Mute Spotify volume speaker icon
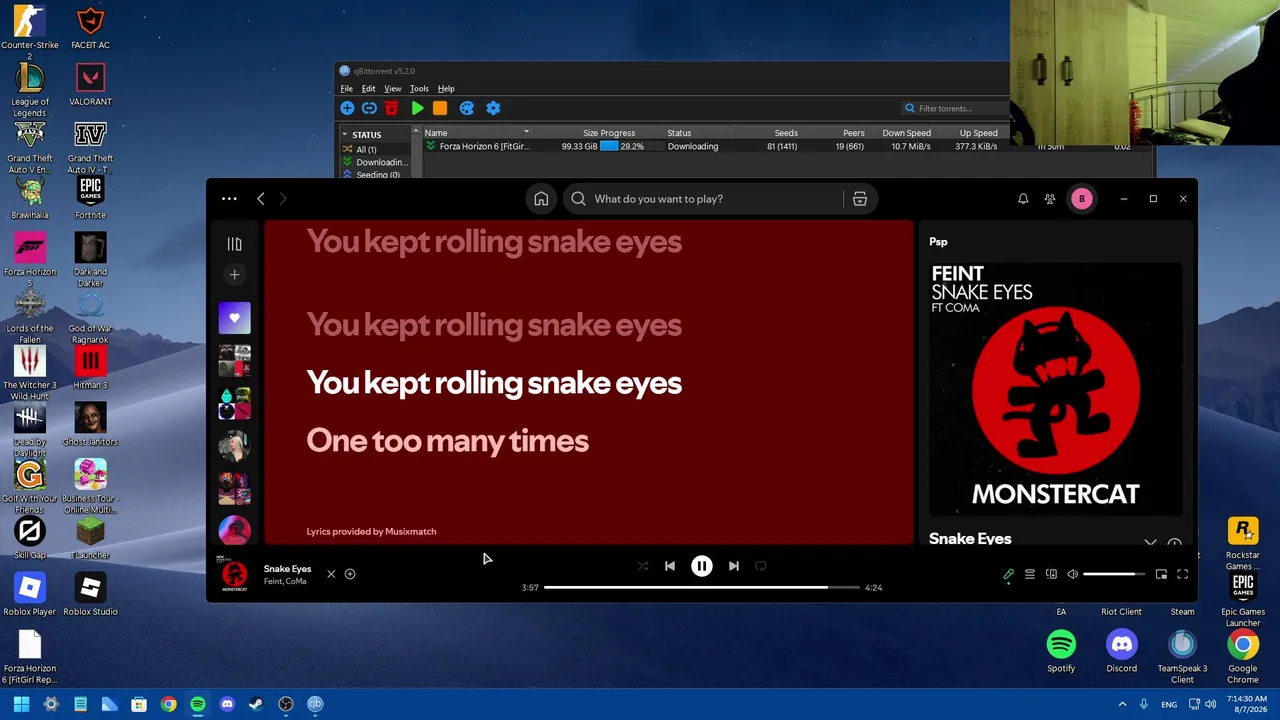Viewport: 1280px width, 720px height. [1072, 574]
